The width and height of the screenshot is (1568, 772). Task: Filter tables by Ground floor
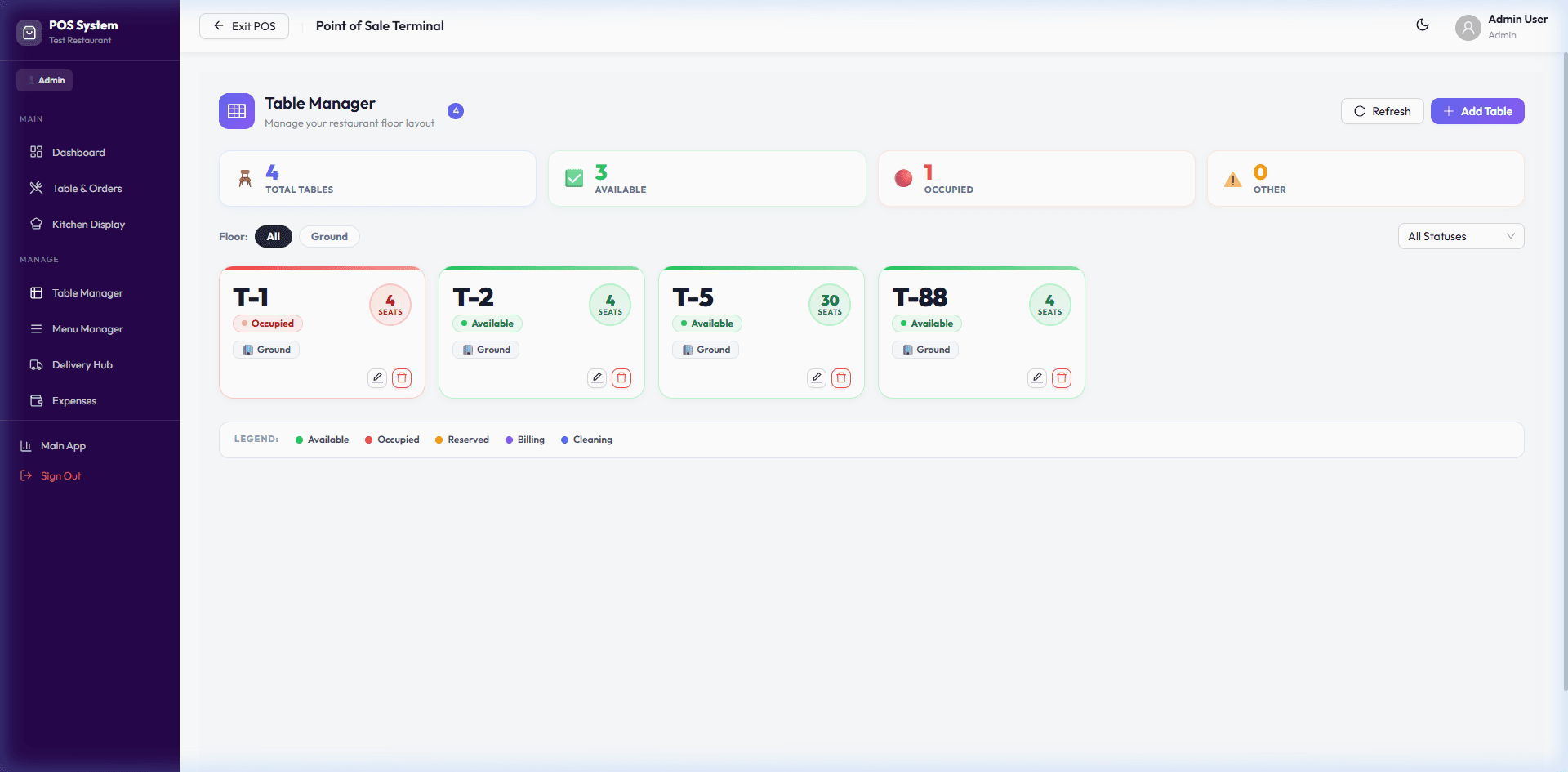(x=329, y=237)
